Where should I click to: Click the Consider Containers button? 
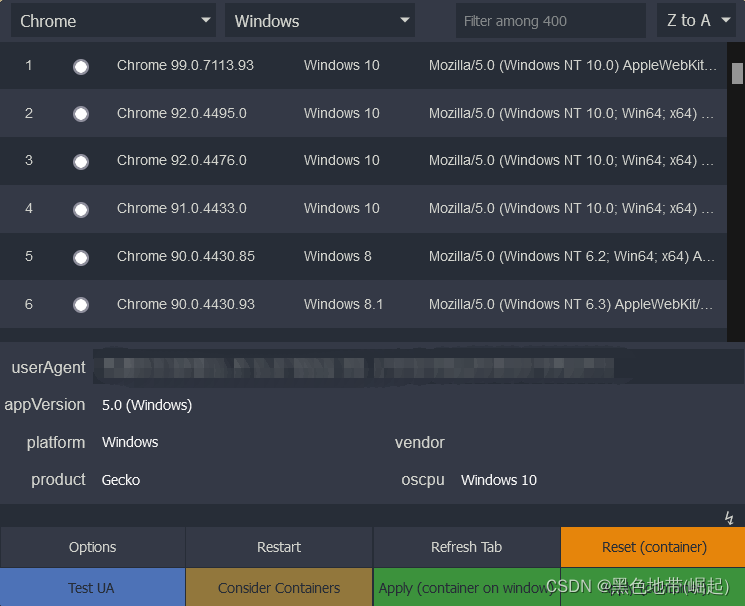coord(279,587)
